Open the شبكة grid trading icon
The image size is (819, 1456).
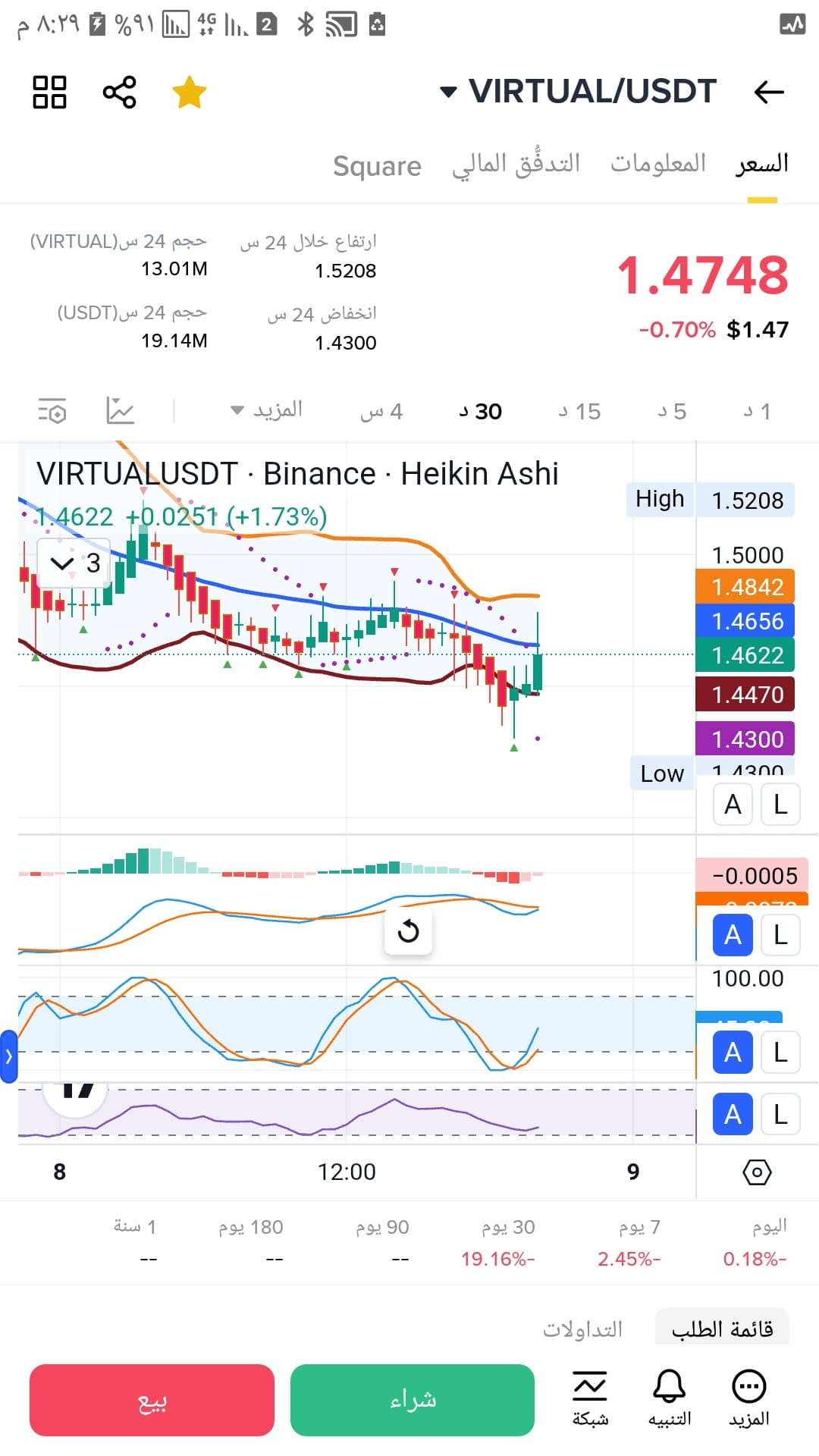(590, 1398)
